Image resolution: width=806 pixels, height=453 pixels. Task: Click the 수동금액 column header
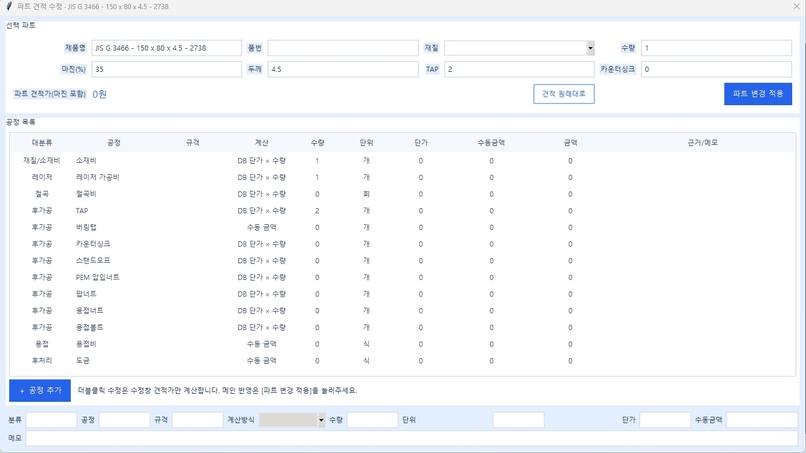(x=491, y=142)
